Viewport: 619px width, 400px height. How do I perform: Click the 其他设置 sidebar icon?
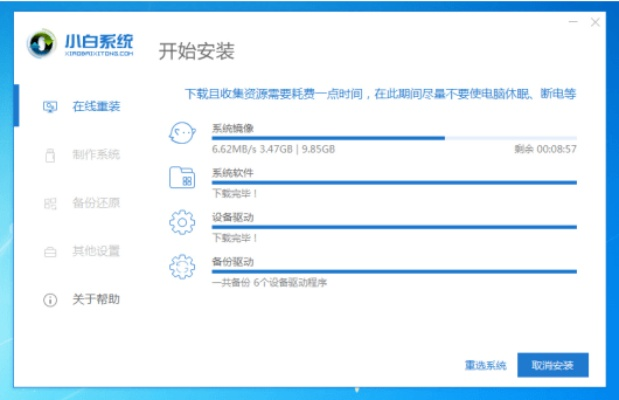[x=50, y=251]
